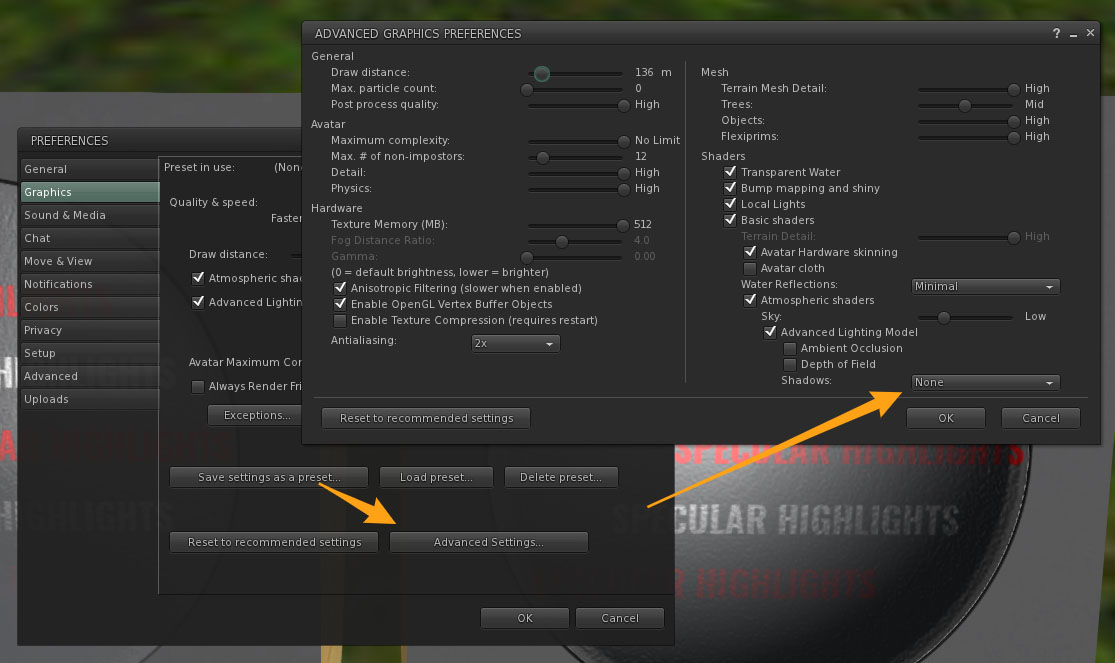Click Save settings as a preset
Screen dimensions: 1115x663
[269, 477]
